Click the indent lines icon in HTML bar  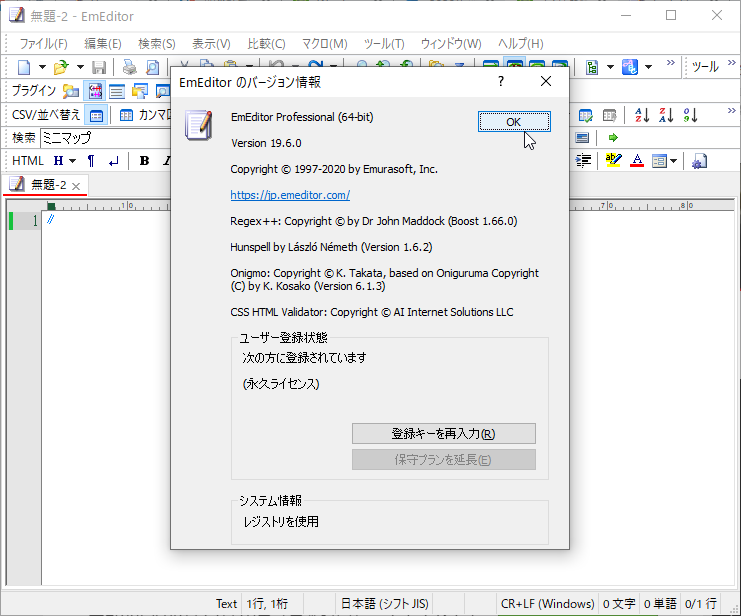click(x=583, y=161)
